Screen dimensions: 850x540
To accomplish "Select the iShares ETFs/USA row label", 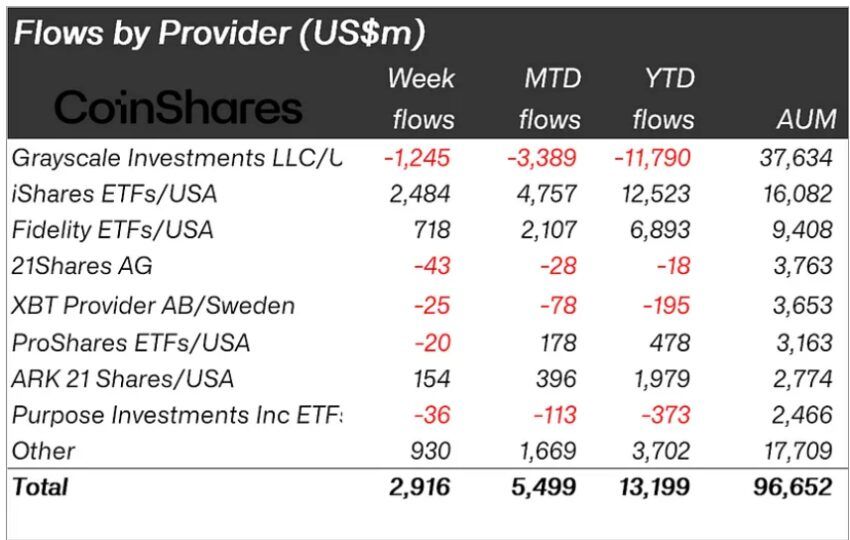I will pos(114,194).
